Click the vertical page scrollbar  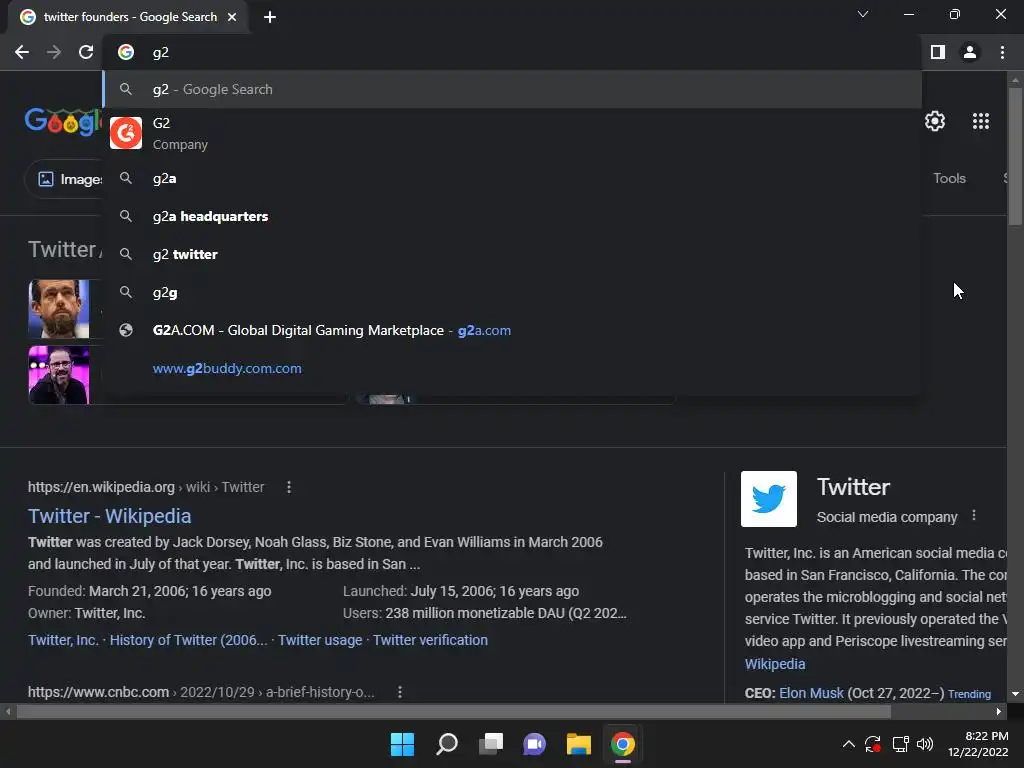(1015, 157)
